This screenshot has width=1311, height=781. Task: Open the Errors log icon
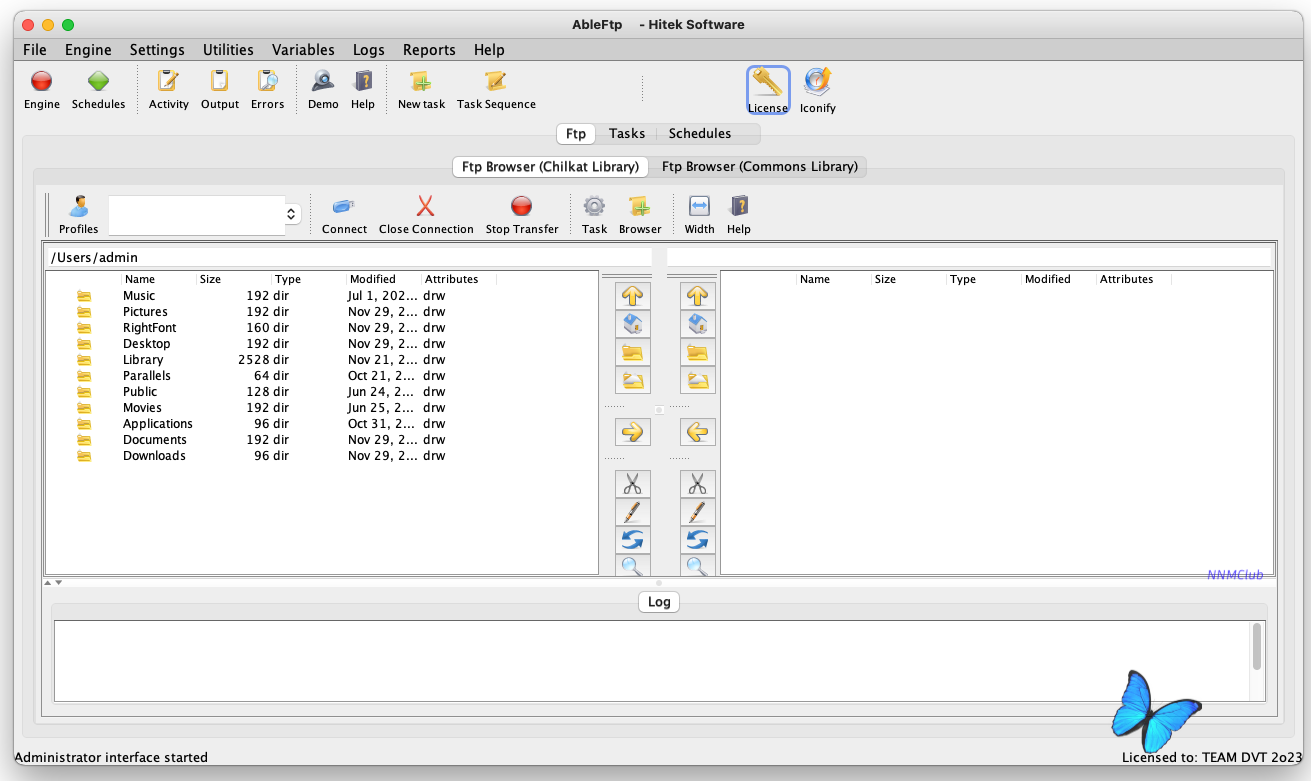(x=267, y=81)
